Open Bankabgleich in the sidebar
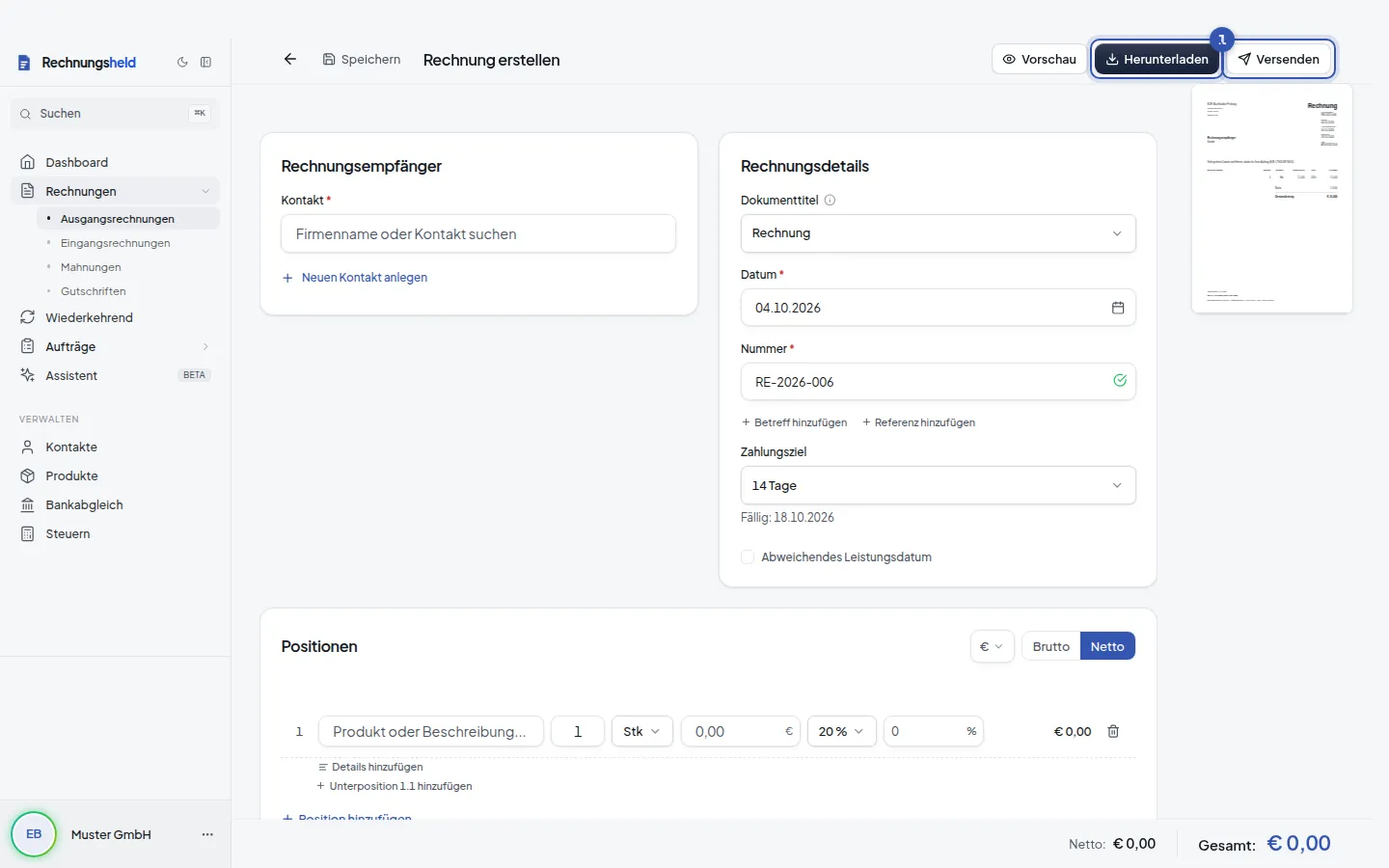 (115, 504)
